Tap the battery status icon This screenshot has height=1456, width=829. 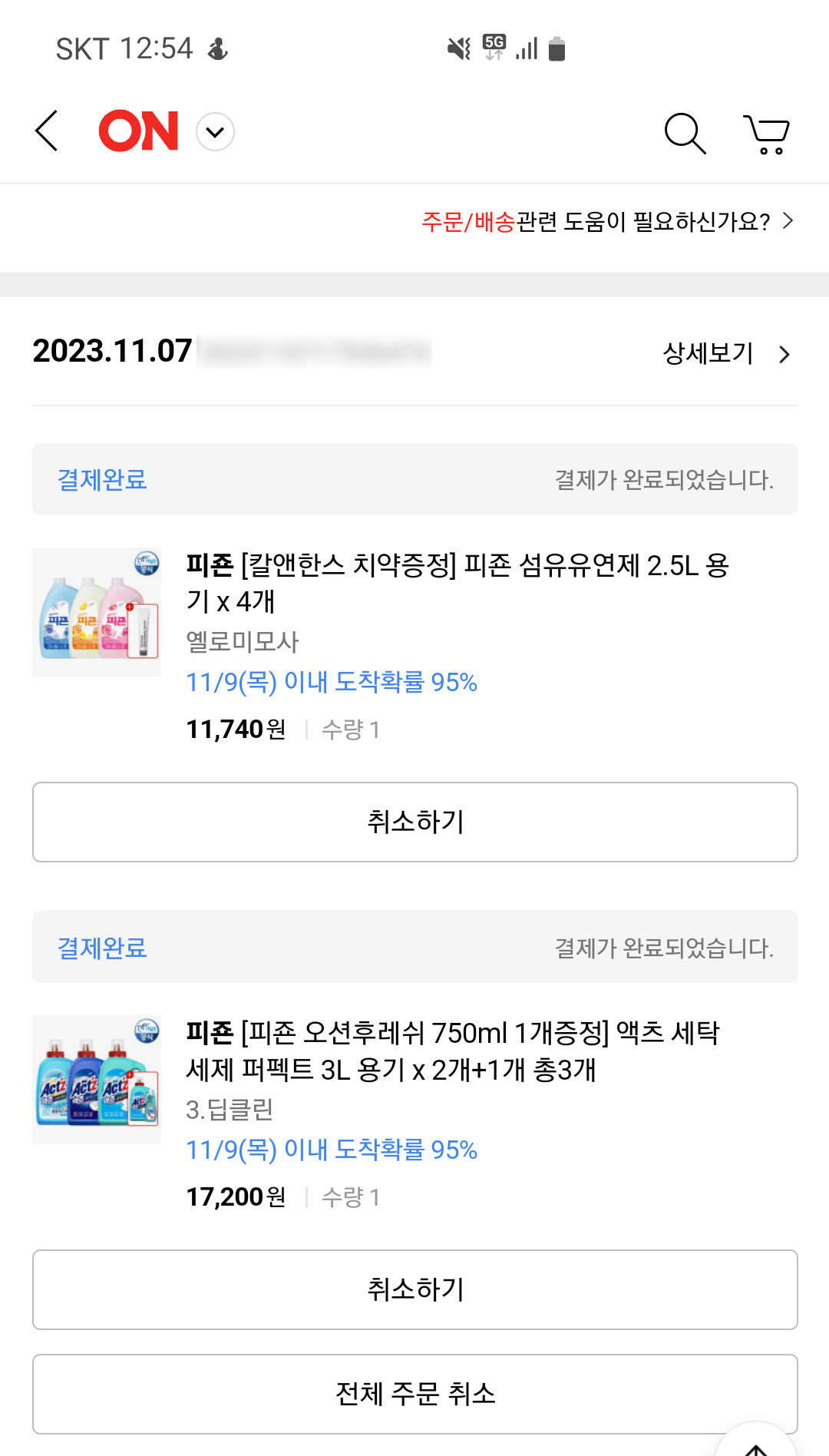557,49
